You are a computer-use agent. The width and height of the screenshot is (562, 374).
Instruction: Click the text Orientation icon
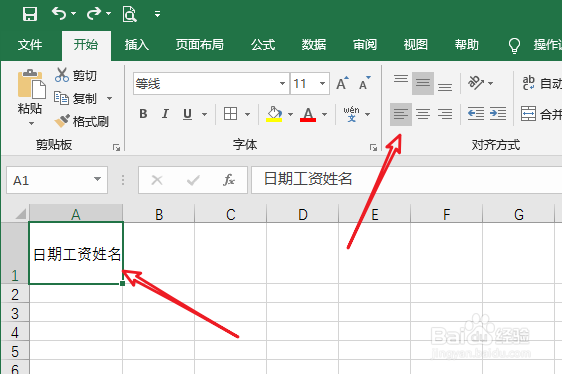coord(476,83)
